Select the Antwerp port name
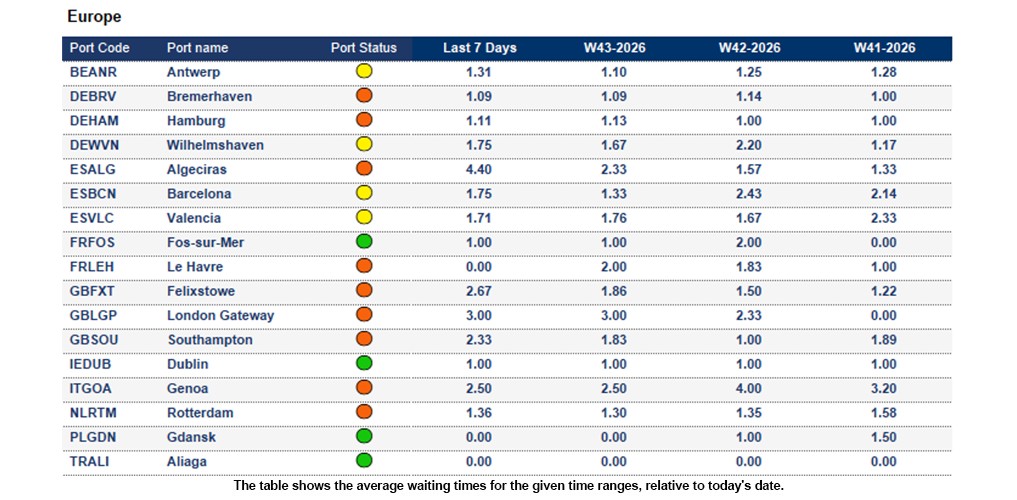This screenshot has width=1017, height=500. click(x=193, y=73)
